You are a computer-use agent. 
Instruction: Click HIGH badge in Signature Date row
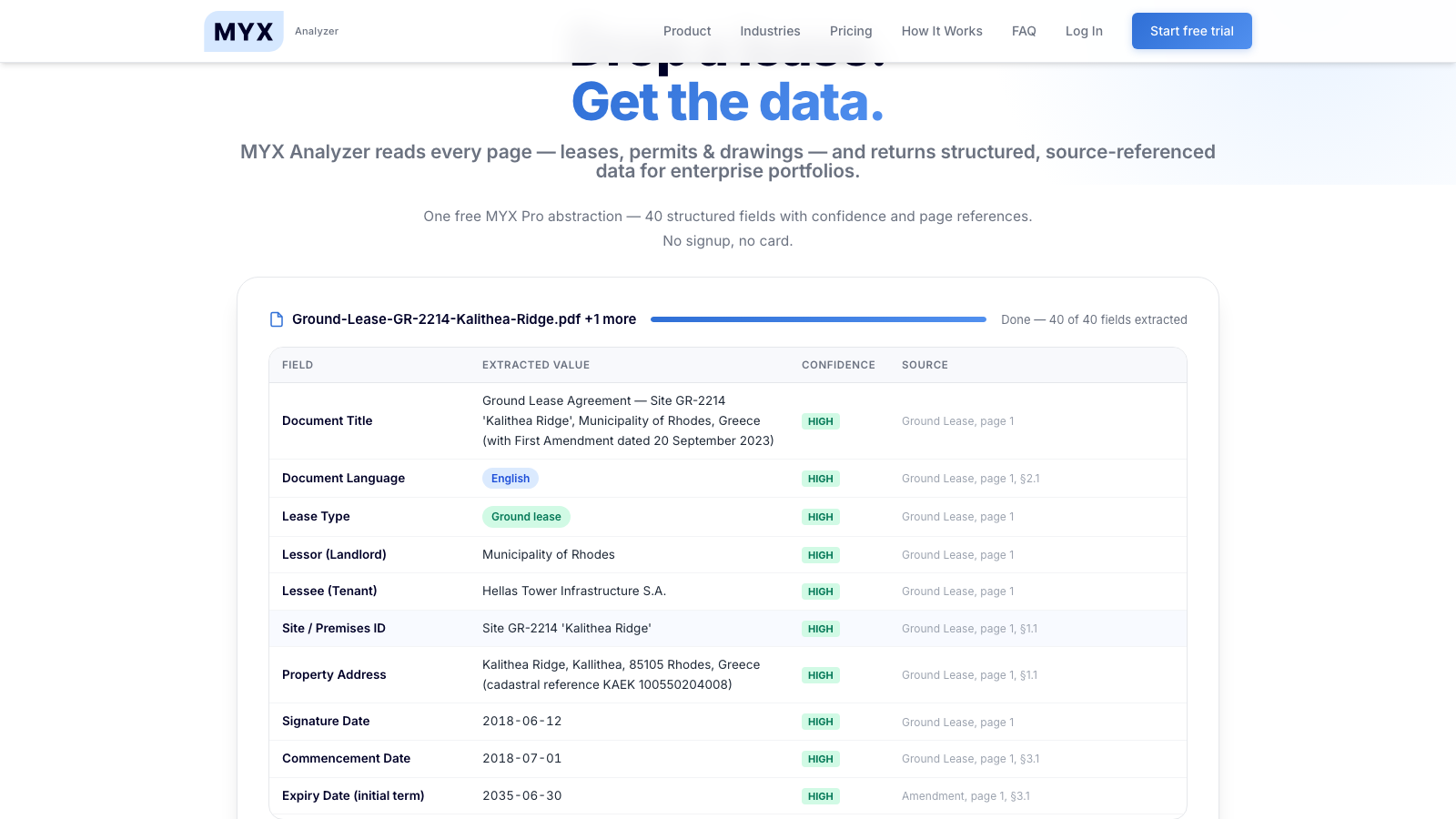(821, 722)
